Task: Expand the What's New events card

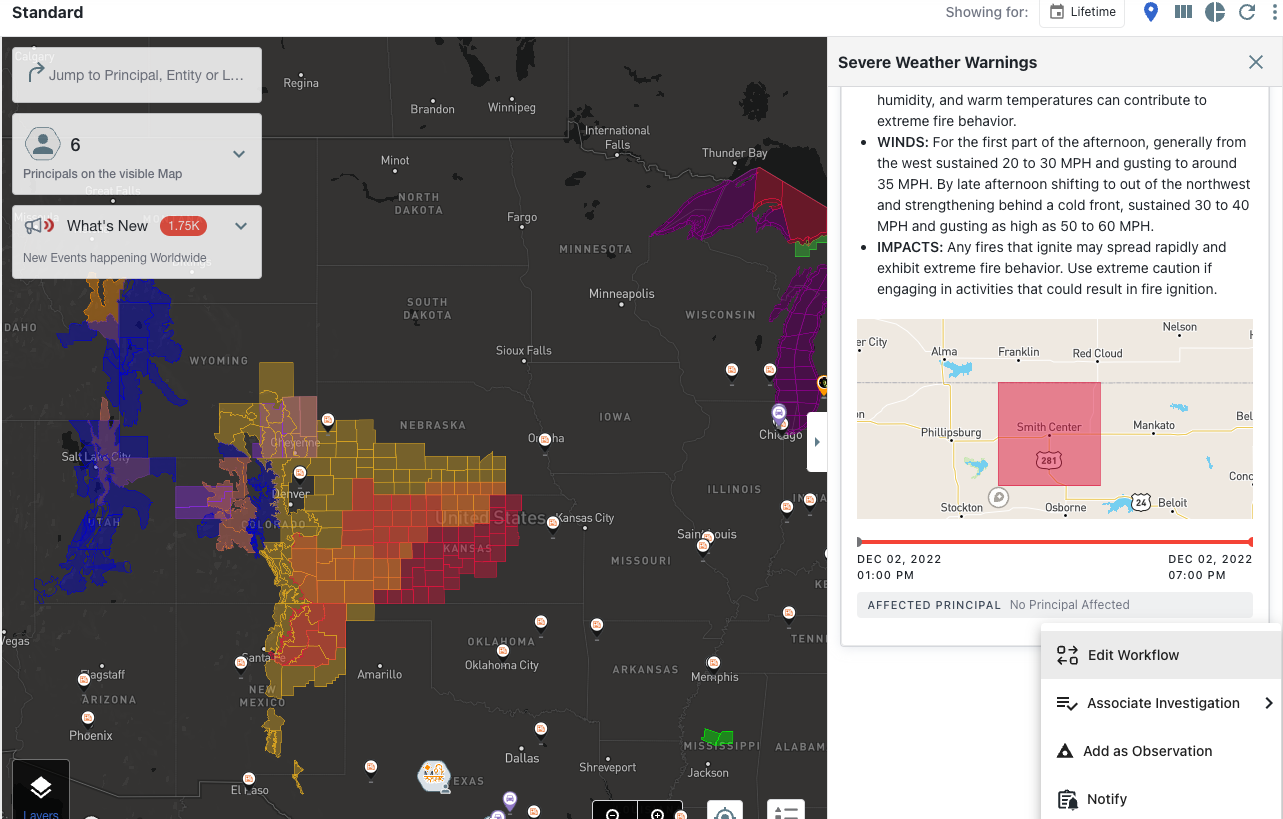Action: 240,226
